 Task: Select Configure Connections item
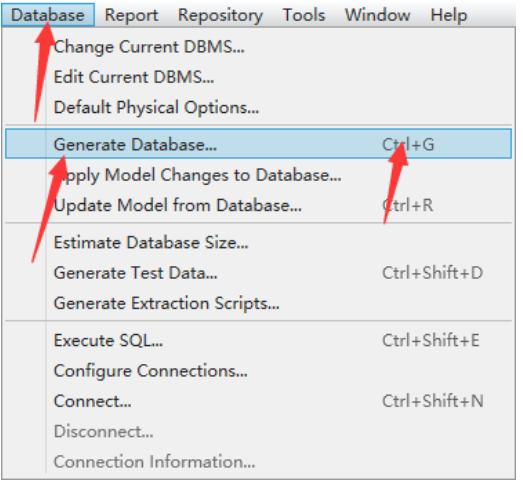(x=258, y=371)
